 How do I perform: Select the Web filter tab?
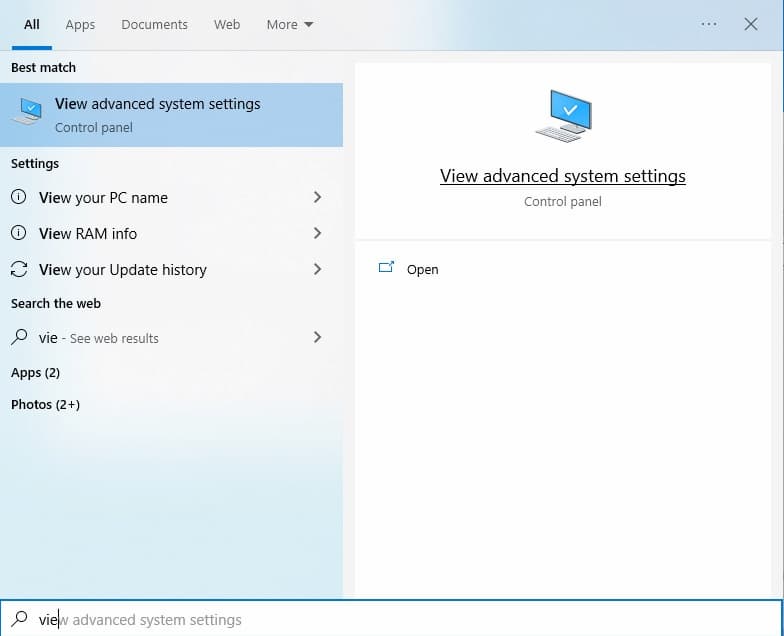[x=227, y=24]
